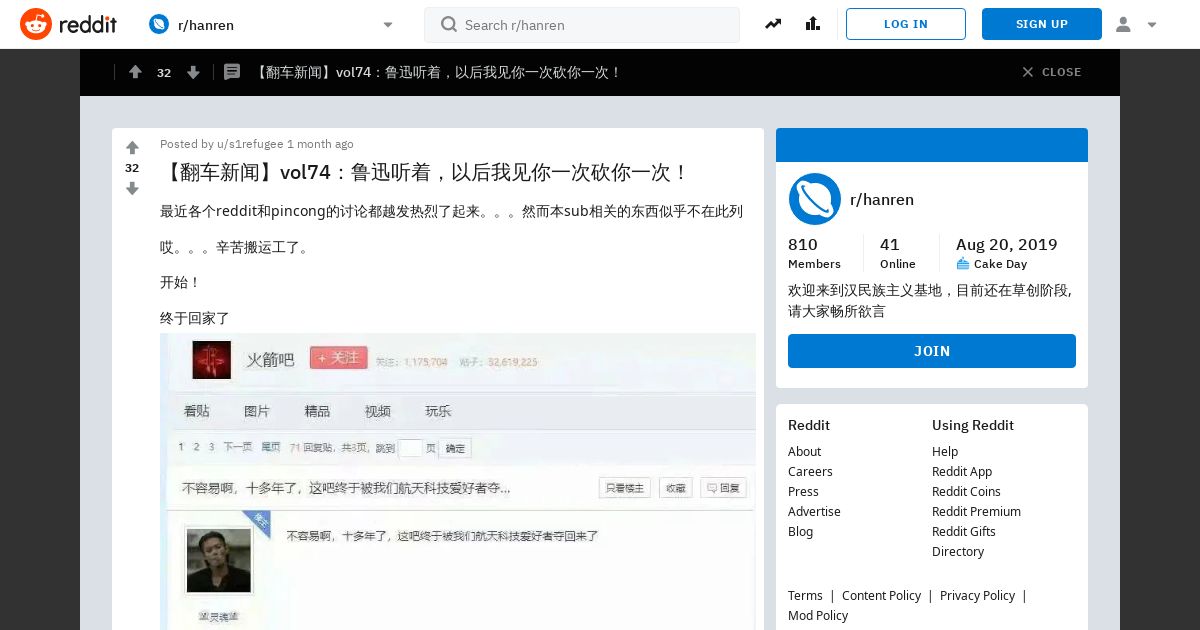1200x630 pixels.
Task: Open the Popular trending arrow icon
Action: (x=773, y=24)
